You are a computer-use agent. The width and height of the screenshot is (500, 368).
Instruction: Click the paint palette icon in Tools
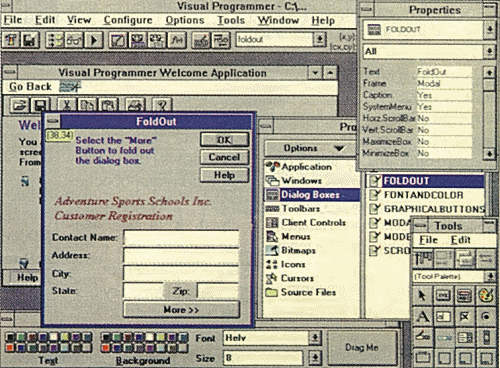pyautogui.click(x=486, y=295)
